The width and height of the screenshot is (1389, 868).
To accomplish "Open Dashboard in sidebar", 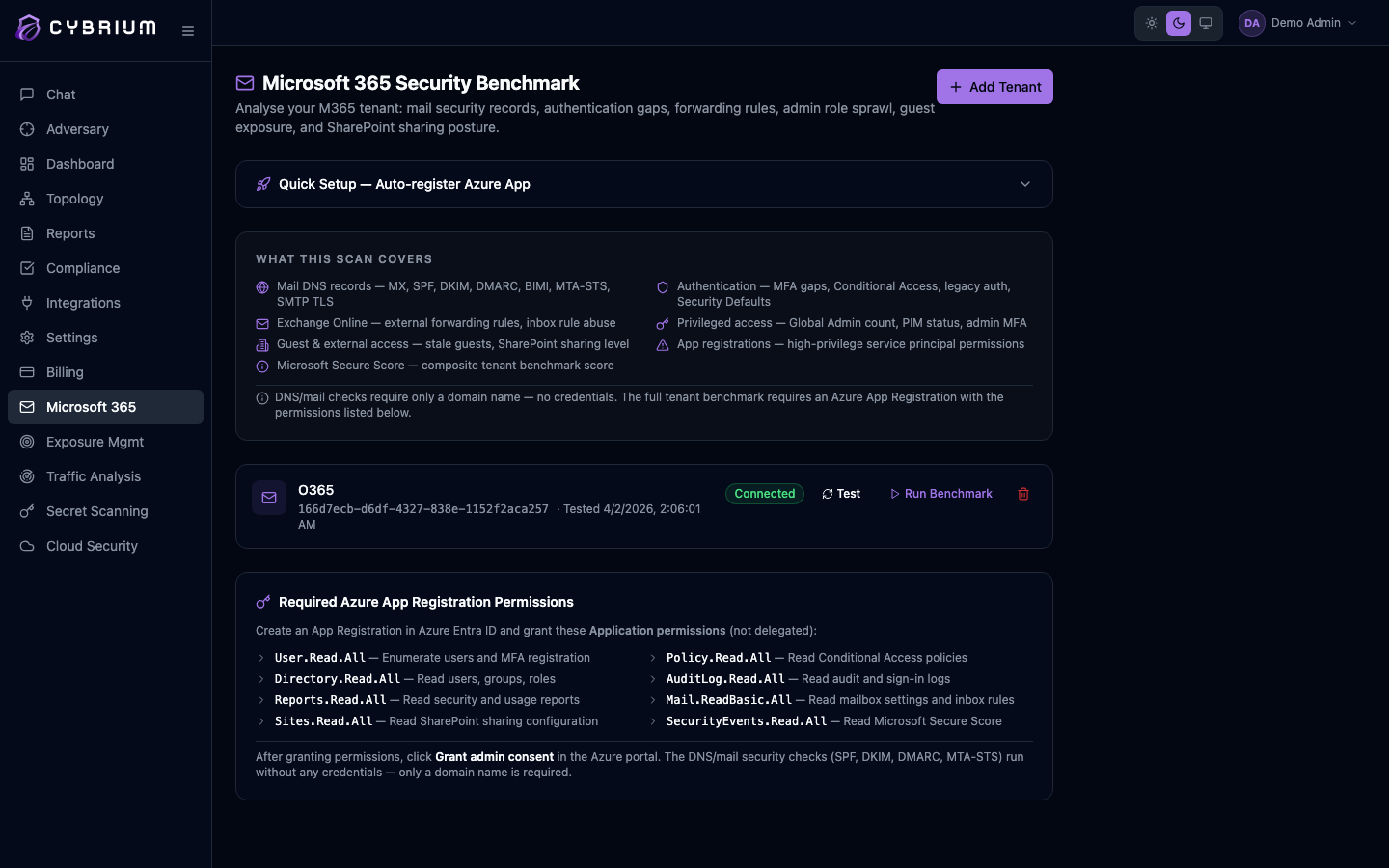I will click(106, 164).
